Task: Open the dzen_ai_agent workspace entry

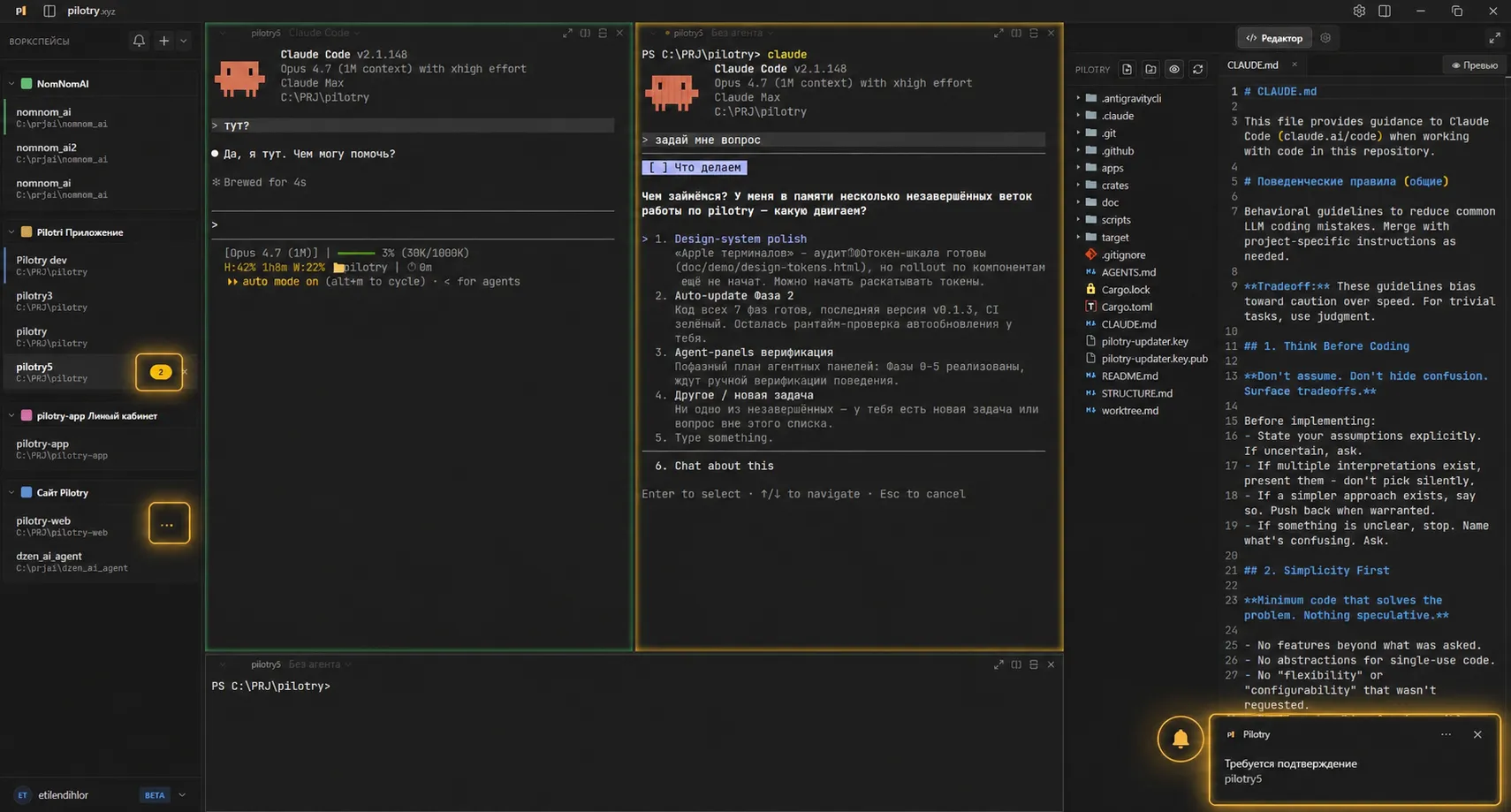Action: 102,561
